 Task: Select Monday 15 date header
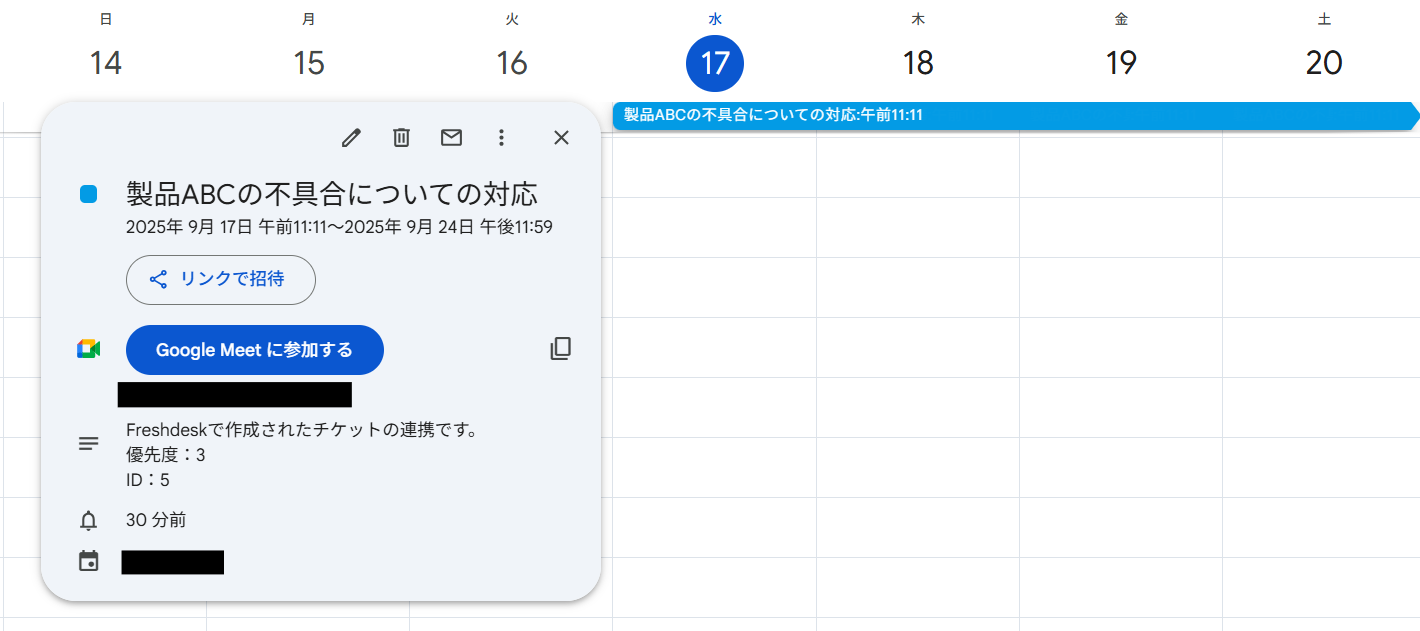(x=309, y=63)
